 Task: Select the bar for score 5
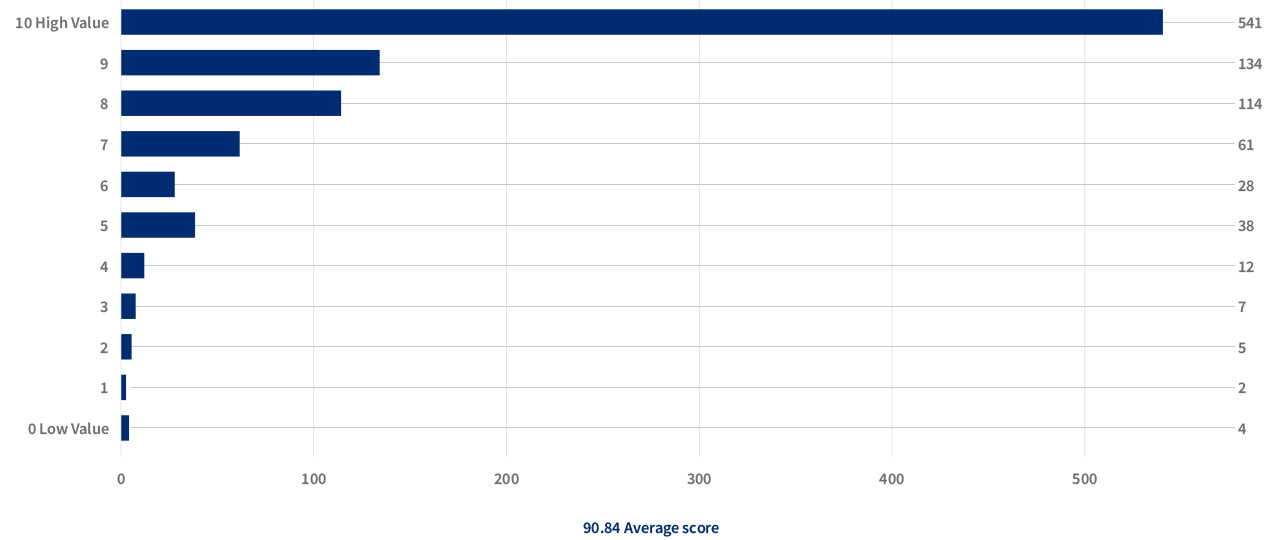coord(158,225)
